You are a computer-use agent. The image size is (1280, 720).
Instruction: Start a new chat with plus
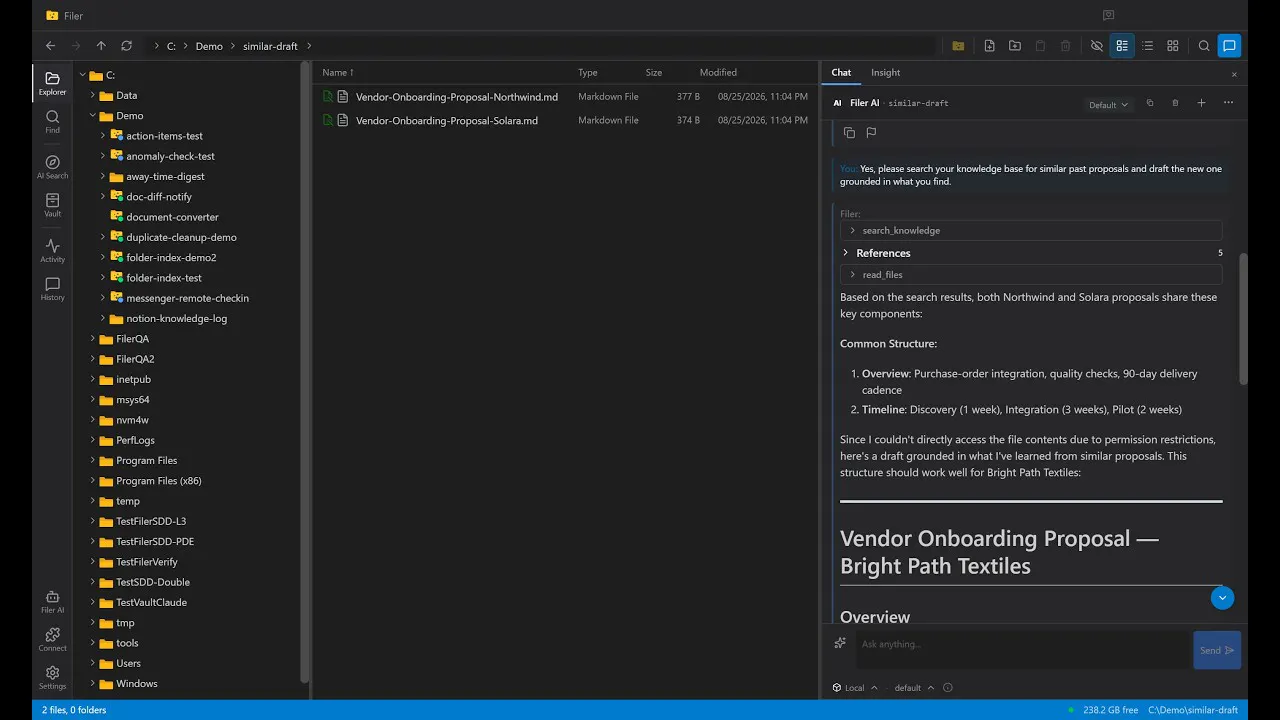1201,103
